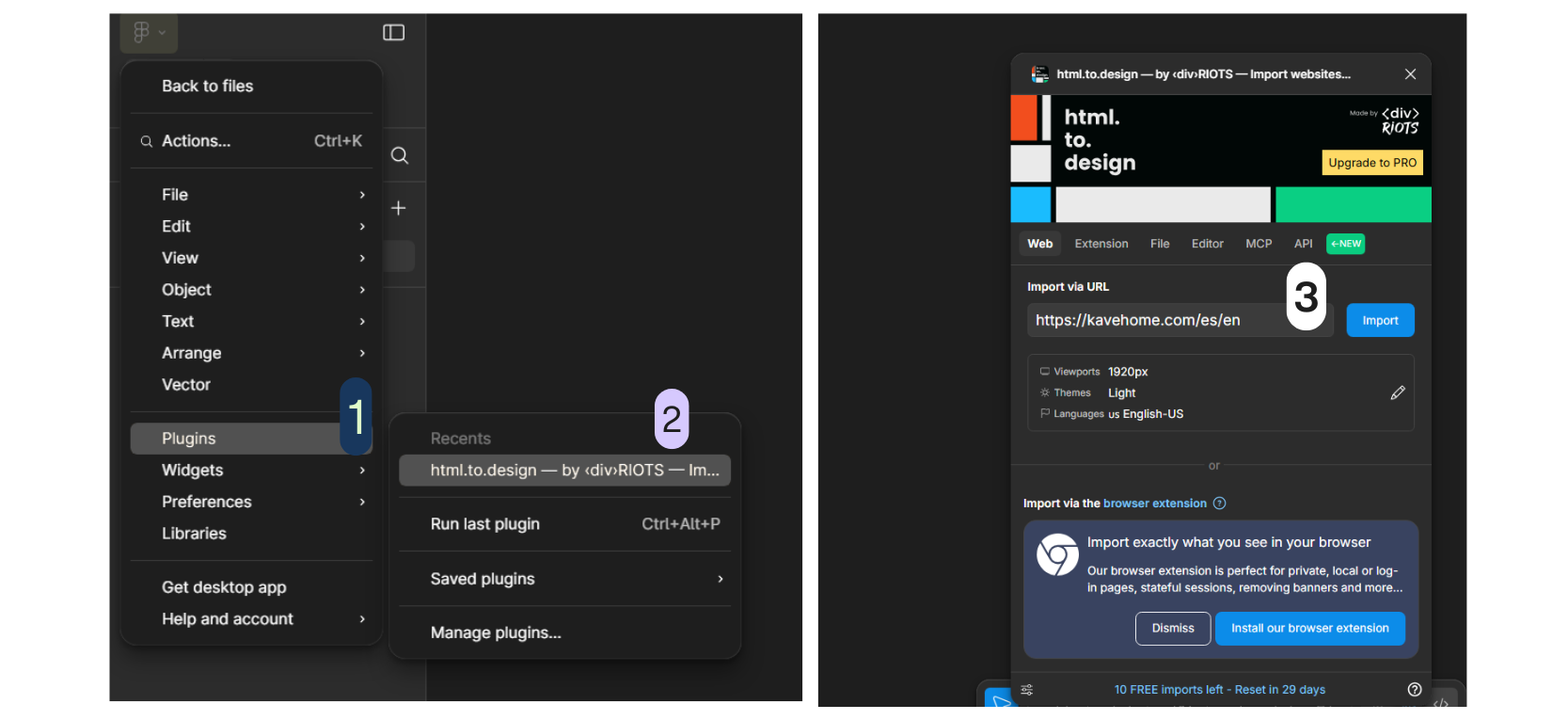This screenshot has width=1568, height=720.
Task: Open Actions search entry
Action: (x=251, y=141)
